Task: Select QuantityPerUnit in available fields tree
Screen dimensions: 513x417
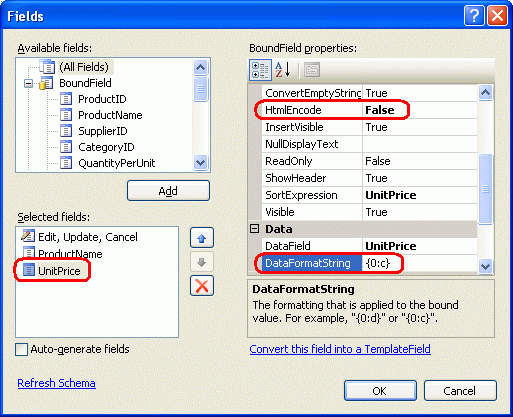Action: [x=117, y=163]
